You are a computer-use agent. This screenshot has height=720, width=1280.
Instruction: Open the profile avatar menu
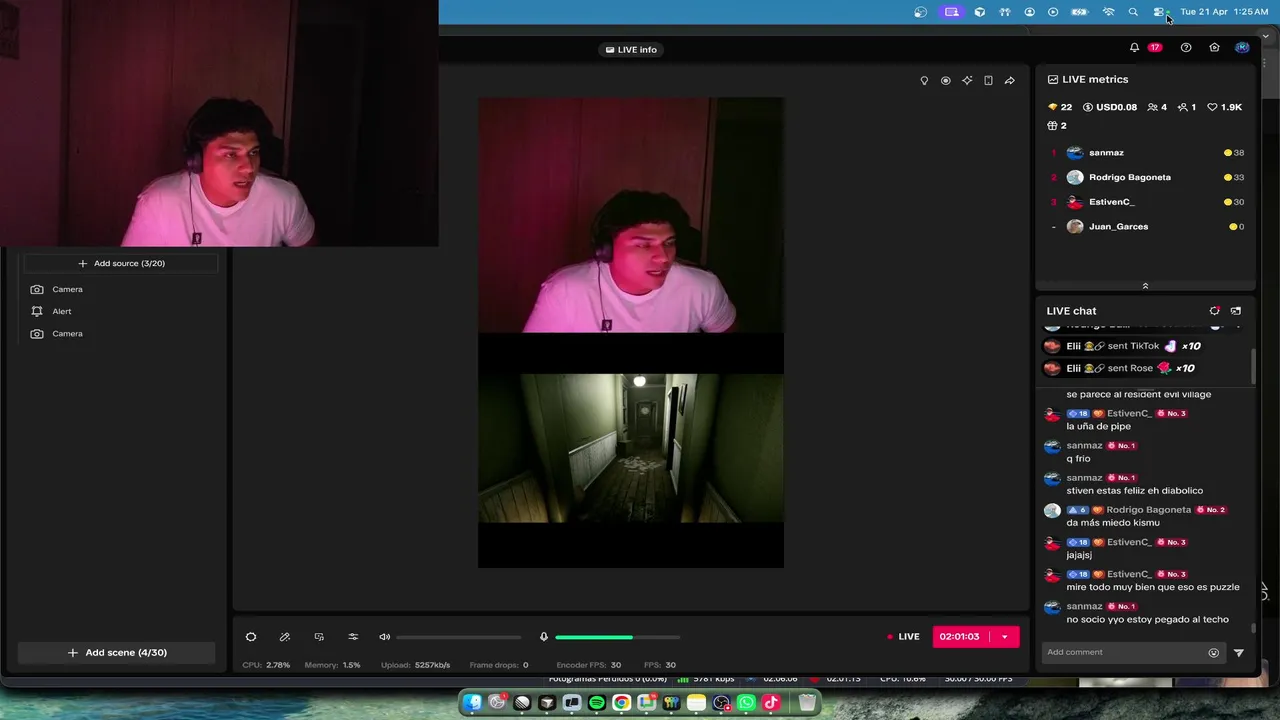1242,47
